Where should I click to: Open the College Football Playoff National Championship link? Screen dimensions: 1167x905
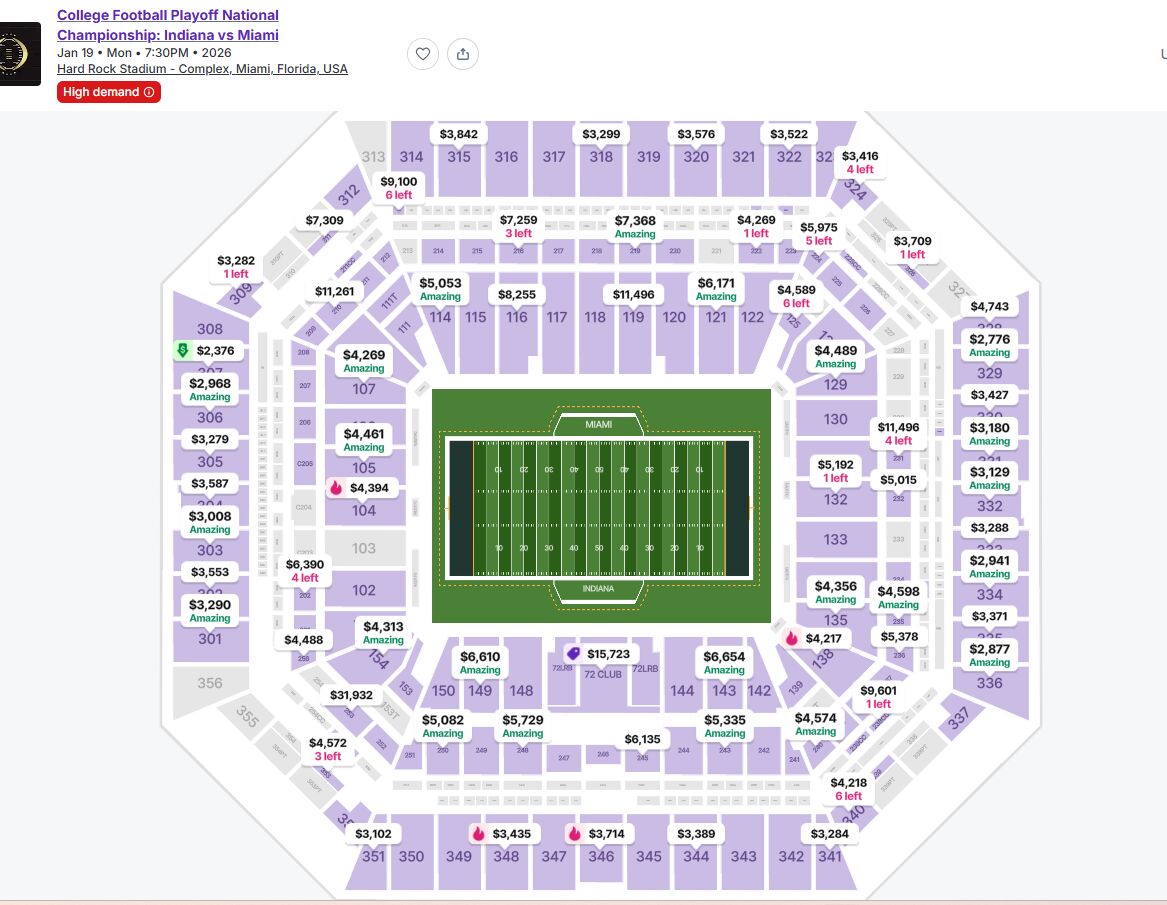[167, 25]
